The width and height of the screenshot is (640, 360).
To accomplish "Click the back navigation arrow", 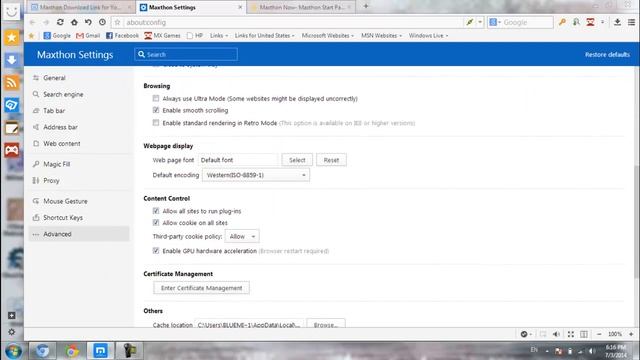I will point(32,22).
